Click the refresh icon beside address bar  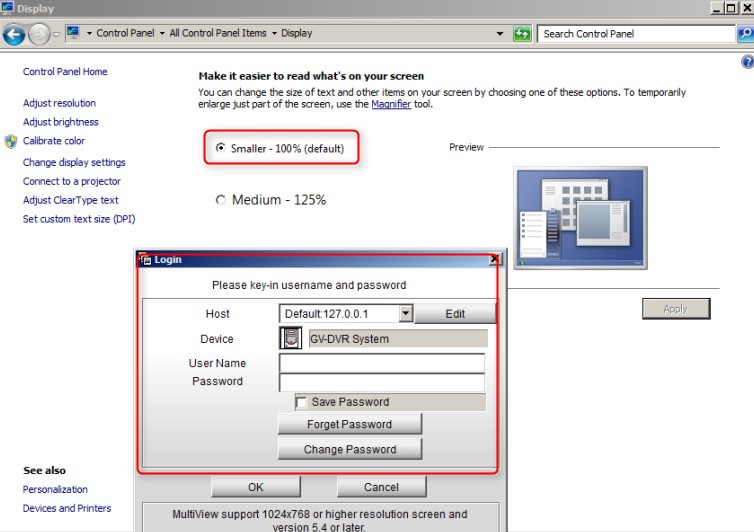point(522,34)
